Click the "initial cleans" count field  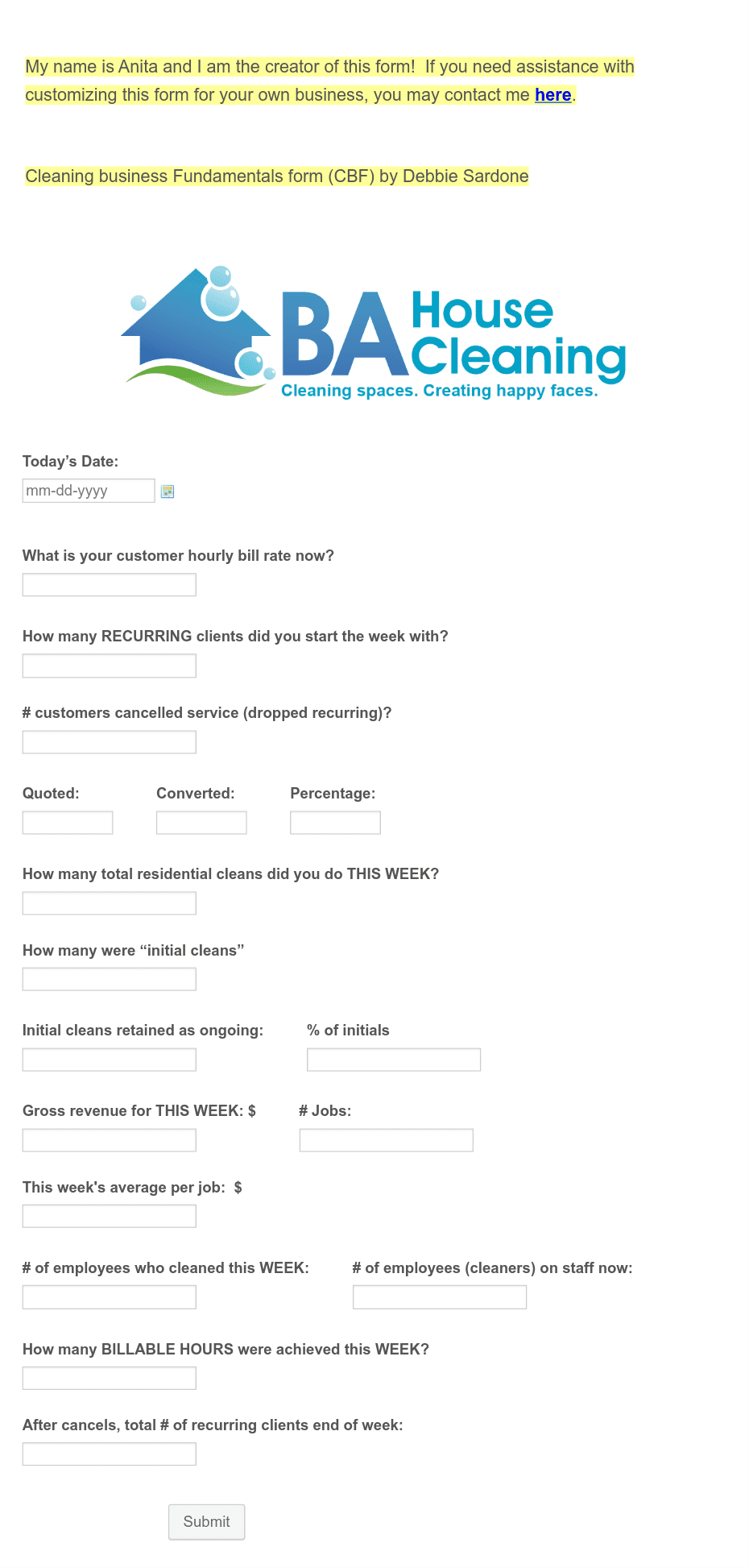110,979
